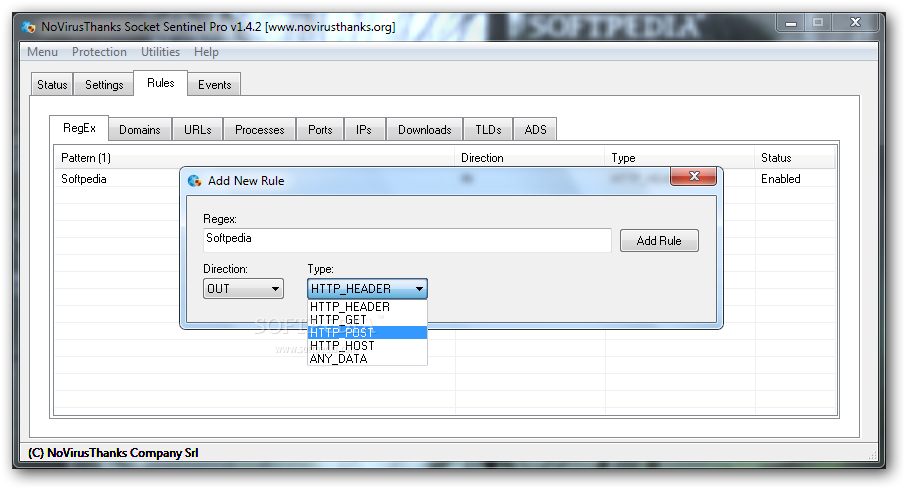Image resolution: width=906 pixels, height=489 pixels.
Task: Select the Softpedia pattern row
Action: tap(84, 179)
